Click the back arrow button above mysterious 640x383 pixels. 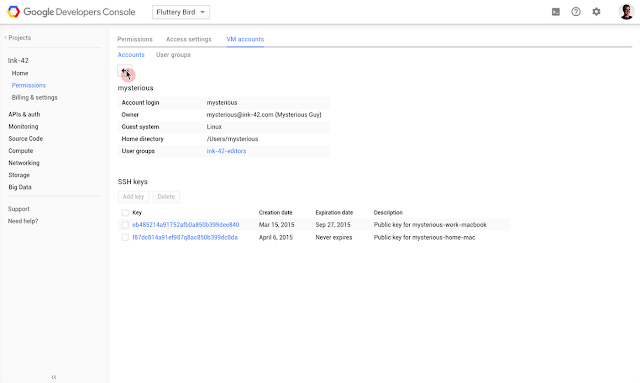coord(125,71)
